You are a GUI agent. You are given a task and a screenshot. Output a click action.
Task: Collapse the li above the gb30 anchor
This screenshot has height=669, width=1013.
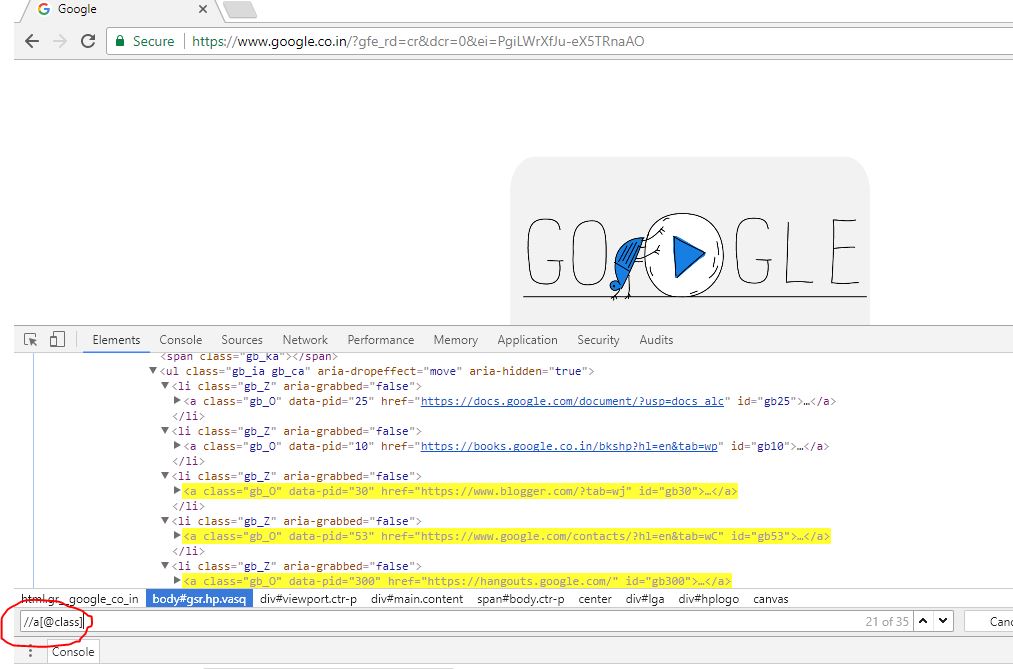coord(165,476)
